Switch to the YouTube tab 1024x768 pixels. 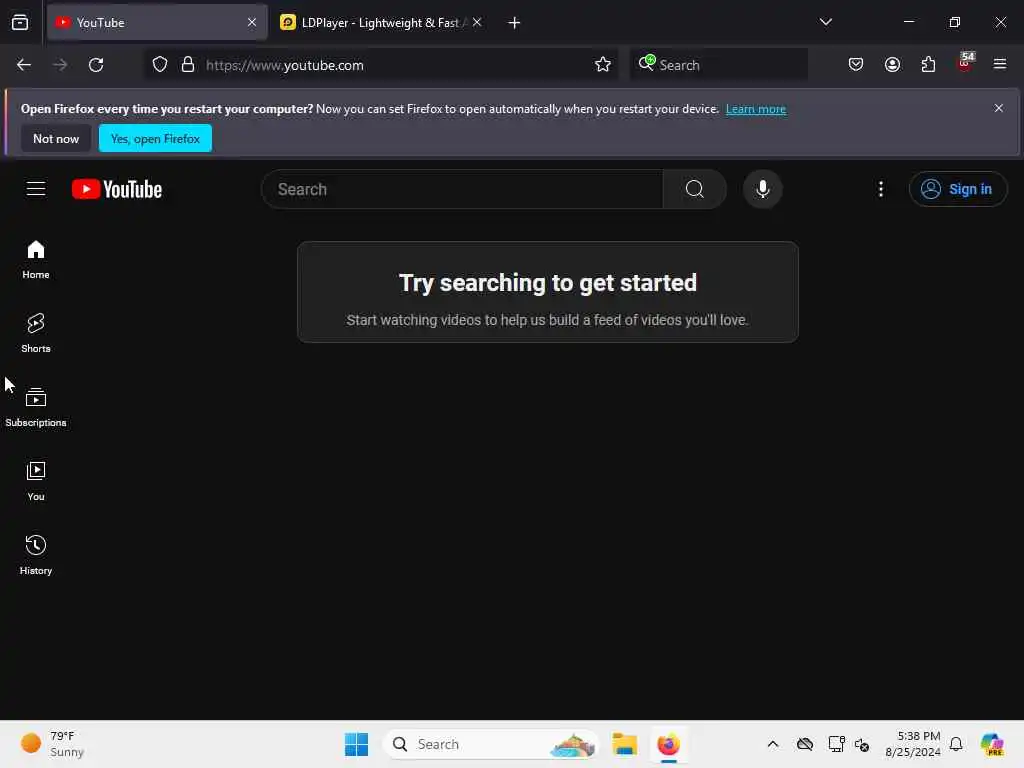[x=157, y=23]
